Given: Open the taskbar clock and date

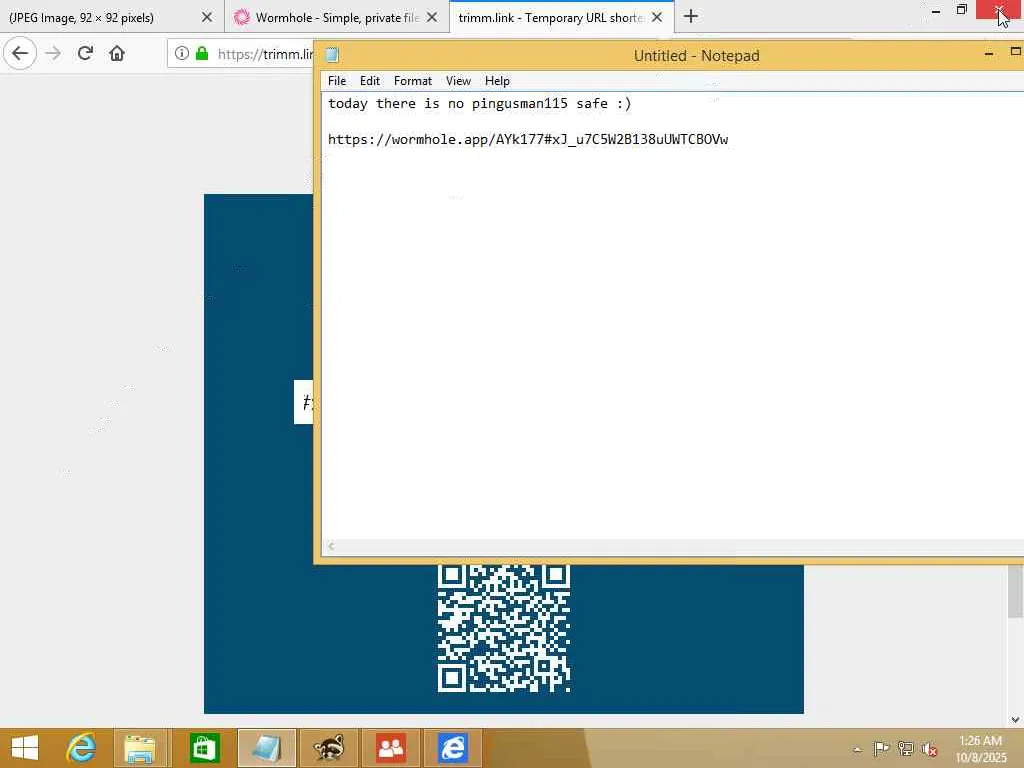Looking at the screenshot, I should [x=980, y=749].
